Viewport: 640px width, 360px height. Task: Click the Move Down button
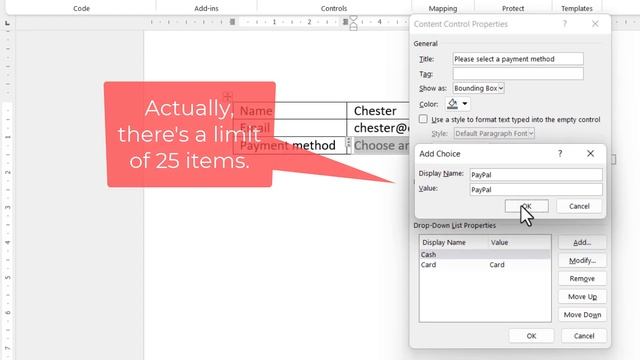[x=582, y=315]
